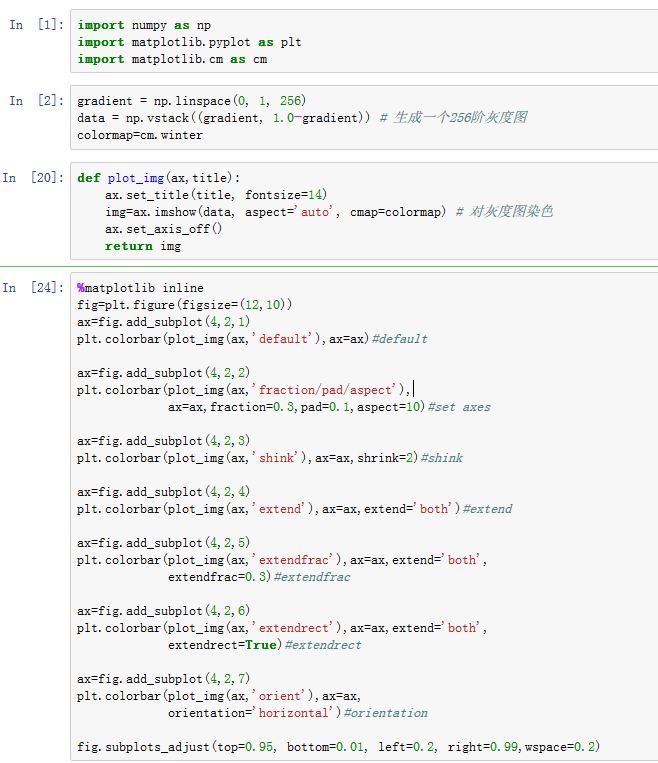Click the 'gradient = np.linspace(0, 1, 256)' line

(x=191, y=101)
